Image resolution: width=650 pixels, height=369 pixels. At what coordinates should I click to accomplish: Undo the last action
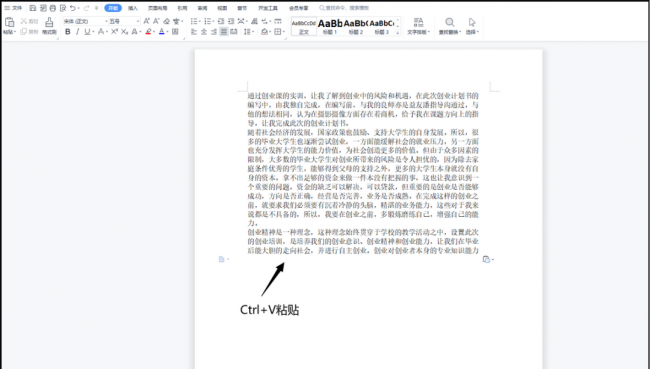(72, 8)
